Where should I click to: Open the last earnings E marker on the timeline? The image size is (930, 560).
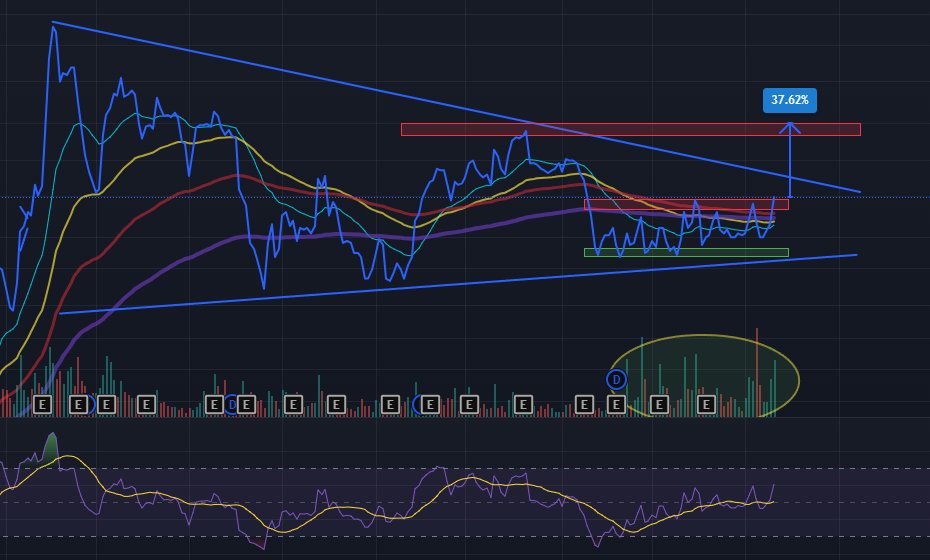[706, 405]
